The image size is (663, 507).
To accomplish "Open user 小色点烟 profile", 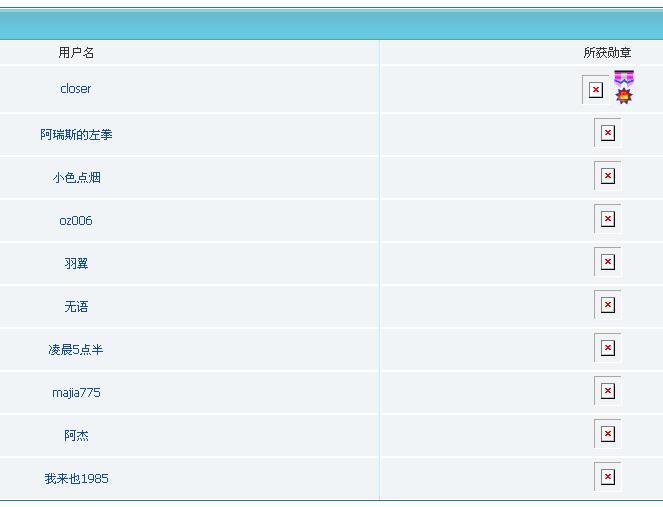I will [77, 178].
